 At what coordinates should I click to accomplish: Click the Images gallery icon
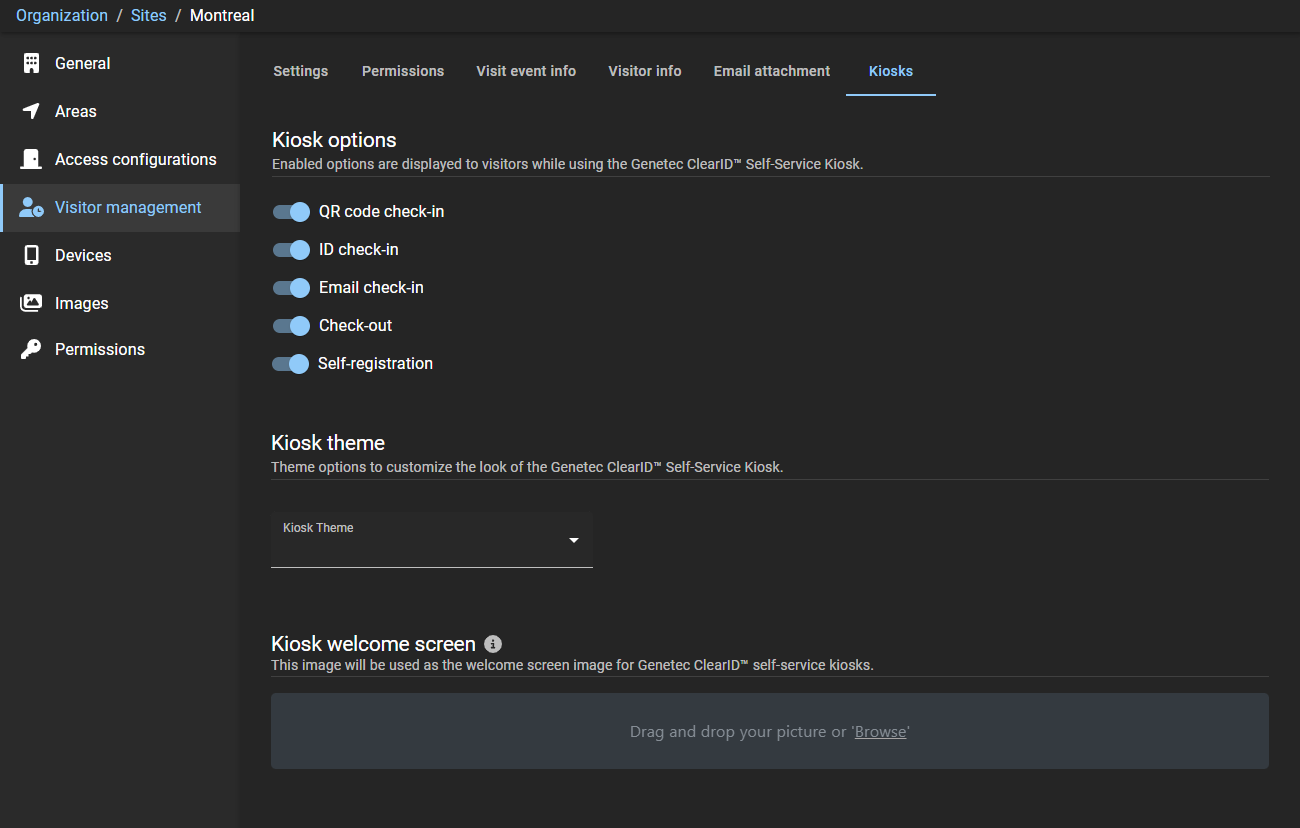31,303
